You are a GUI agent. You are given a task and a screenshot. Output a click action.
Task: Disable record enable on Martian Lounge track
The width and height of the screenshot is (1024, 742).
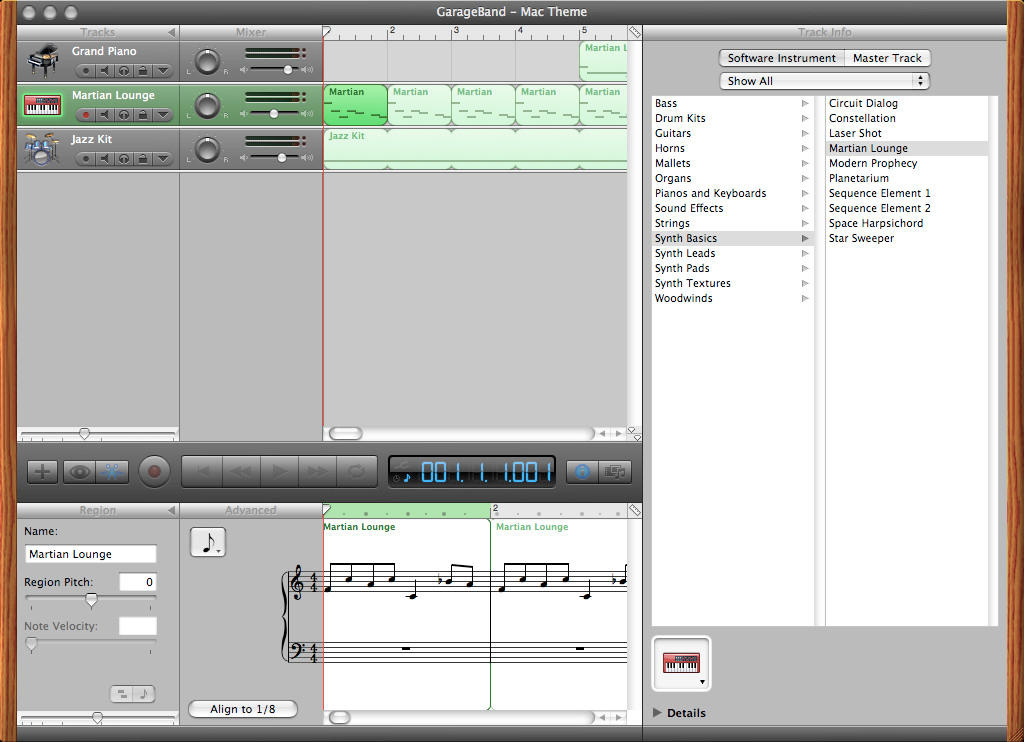(85, 115)
